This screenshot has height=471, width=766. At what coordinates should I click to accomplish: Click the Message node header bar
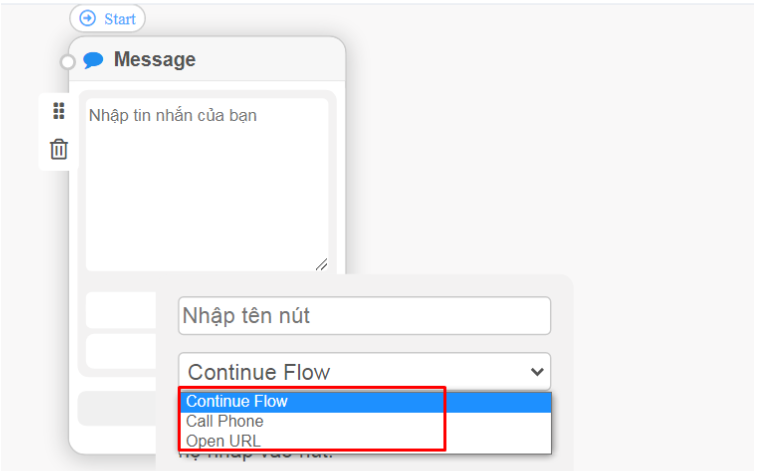[207, 59]
